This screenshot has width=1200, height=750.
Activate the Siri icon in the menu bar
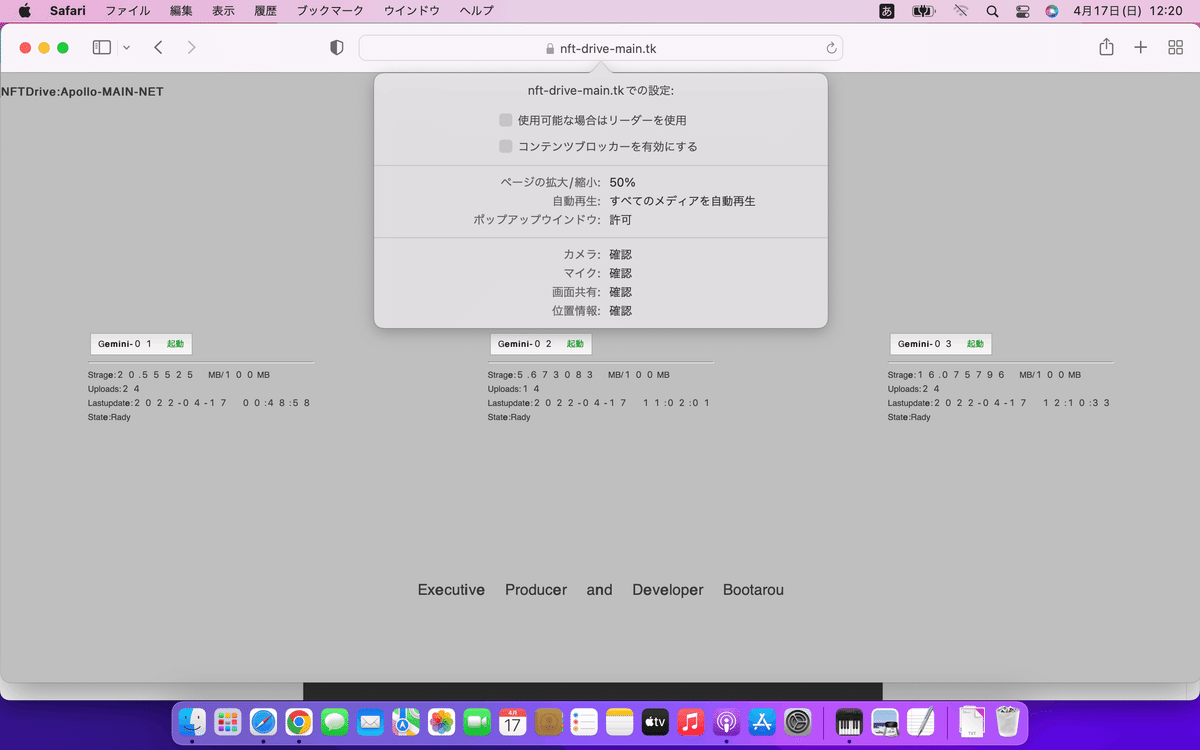(1051, 11)
